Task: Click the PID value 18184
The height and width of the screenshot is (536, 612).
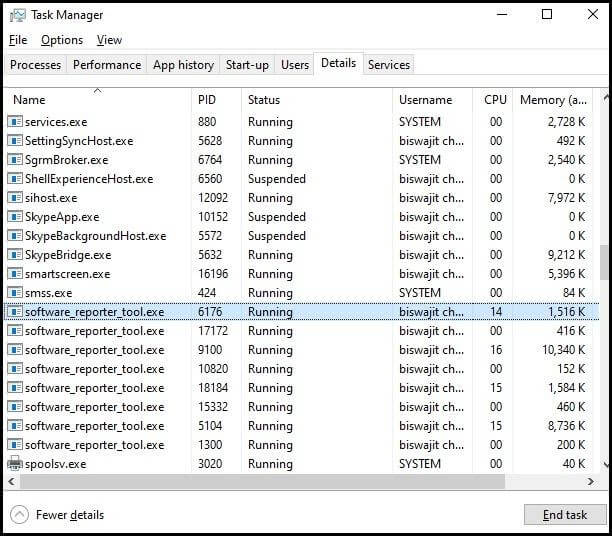Action: (213, 388)
